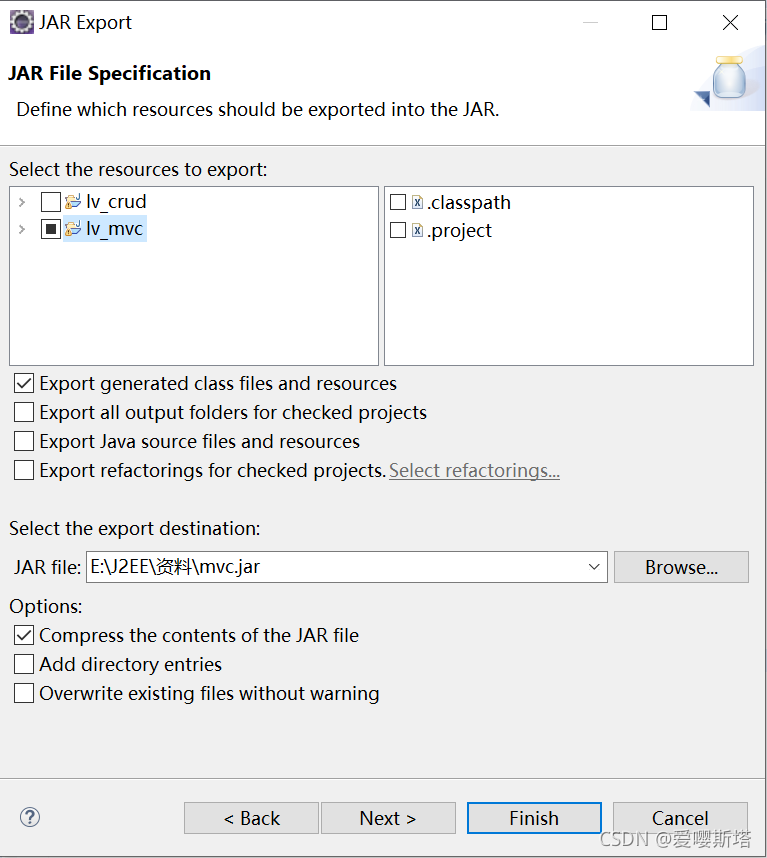Click inside the JAR file path field
767x858 pixels.
335,567
